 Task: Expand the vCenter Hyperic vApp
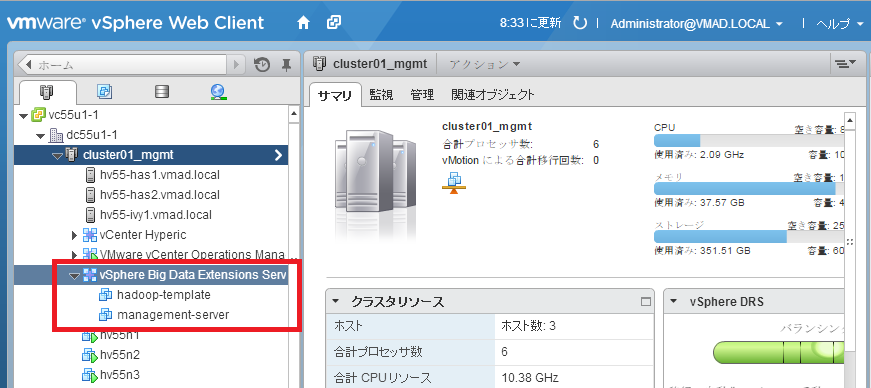tap(75, 235)
